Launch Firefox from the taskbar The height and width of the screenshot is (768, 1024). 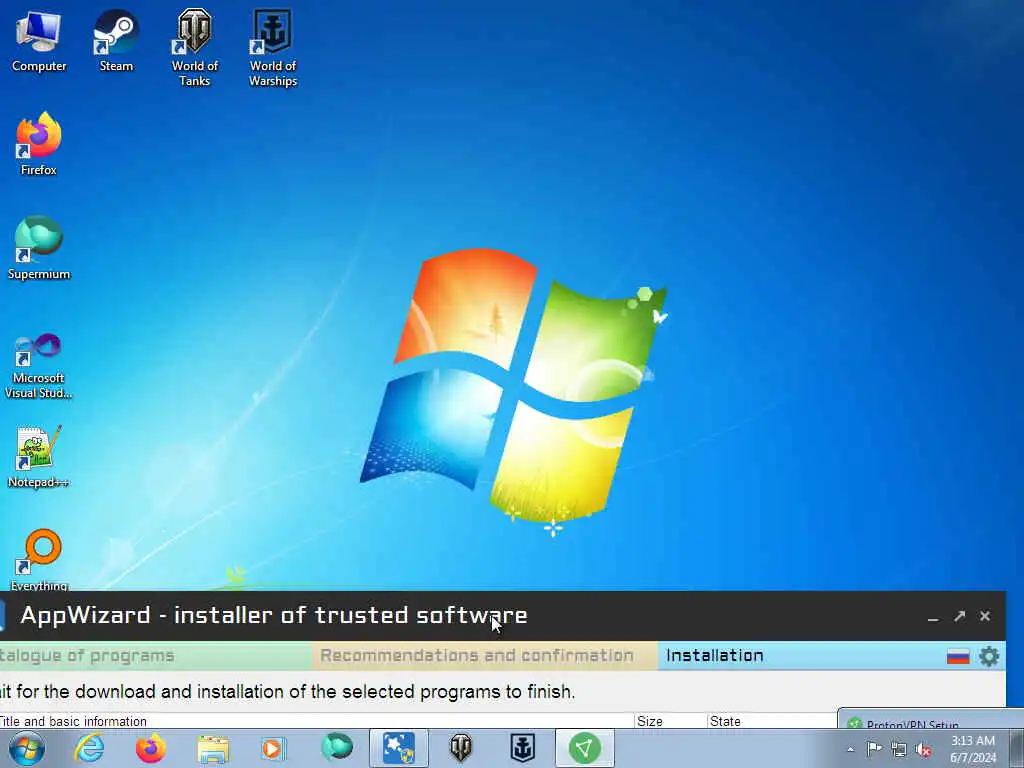[x=150, y=748]
